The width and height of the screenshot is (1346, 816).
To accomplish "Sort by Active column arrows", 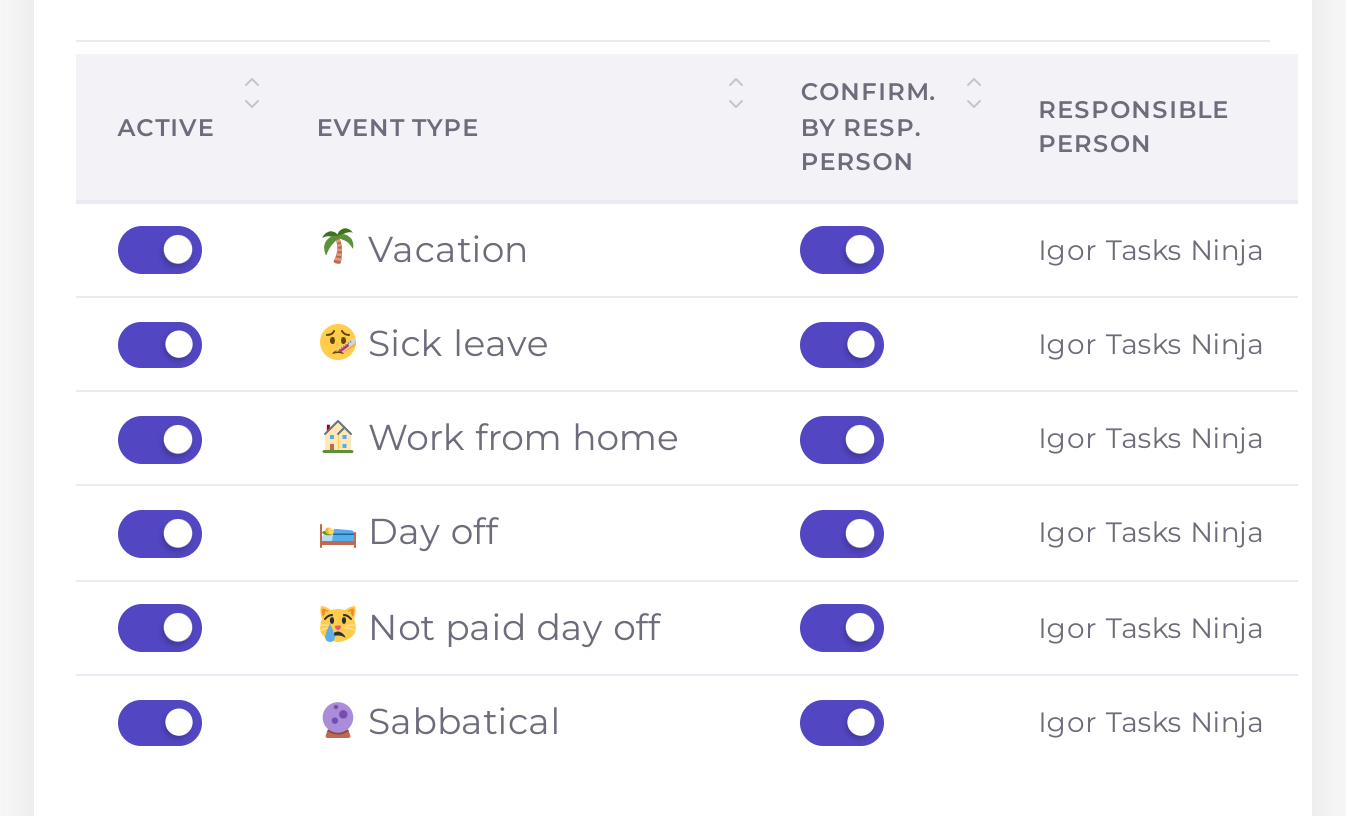I will tap(252, 93).
